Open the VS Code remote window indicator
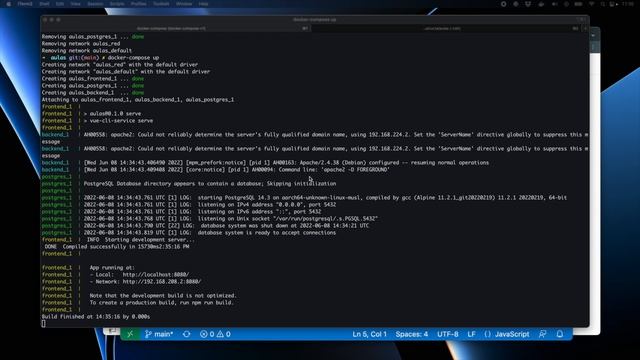This screenshot has width=640, height=360. [130, 334]
